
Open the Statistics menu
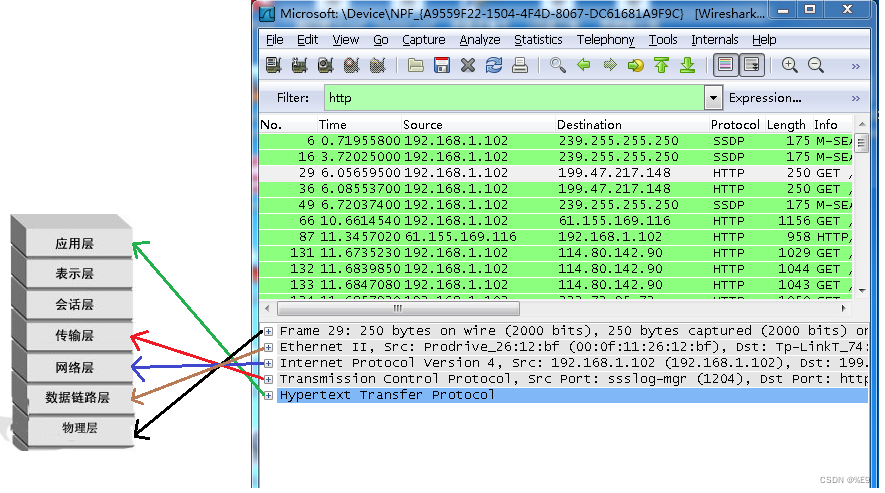(538, 40)
